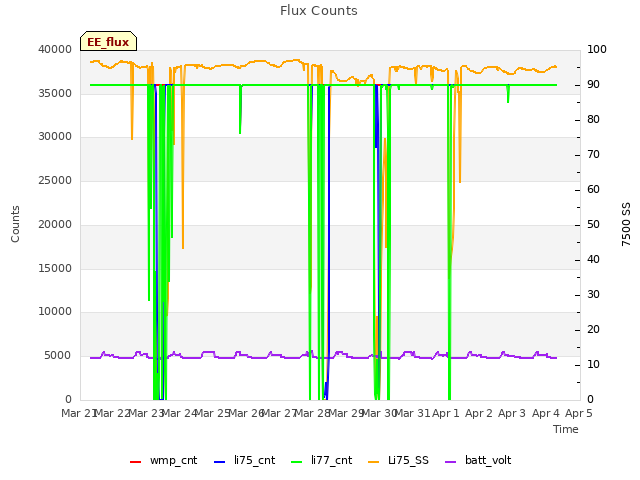Select the green li77_cnt legend swatch
Image resolution: width=640 pixels, height=480 pixels.
[x=296, y=462]
